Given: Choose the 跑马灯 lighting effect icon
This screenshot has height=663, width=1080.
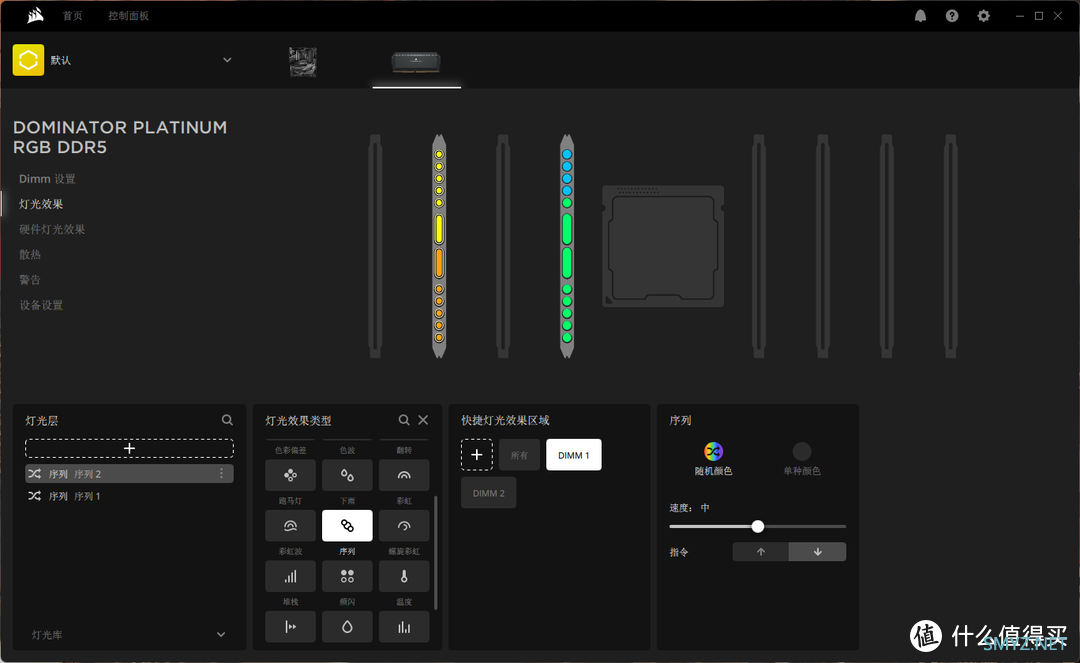Looking at the screenshot, I should [x=291, y=475].
